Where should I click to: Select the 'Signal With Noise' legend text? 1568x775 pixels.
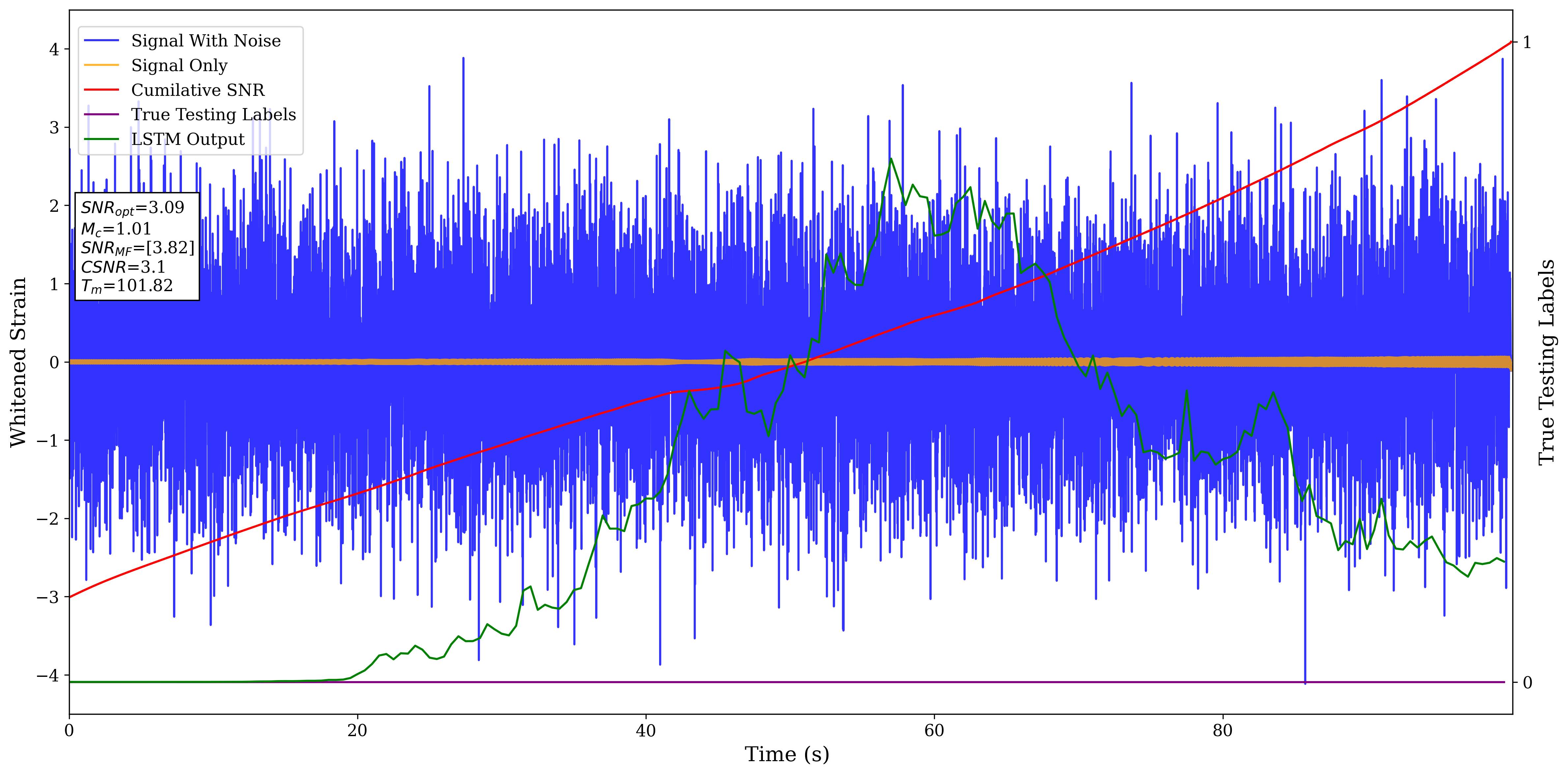pos(206,41)
